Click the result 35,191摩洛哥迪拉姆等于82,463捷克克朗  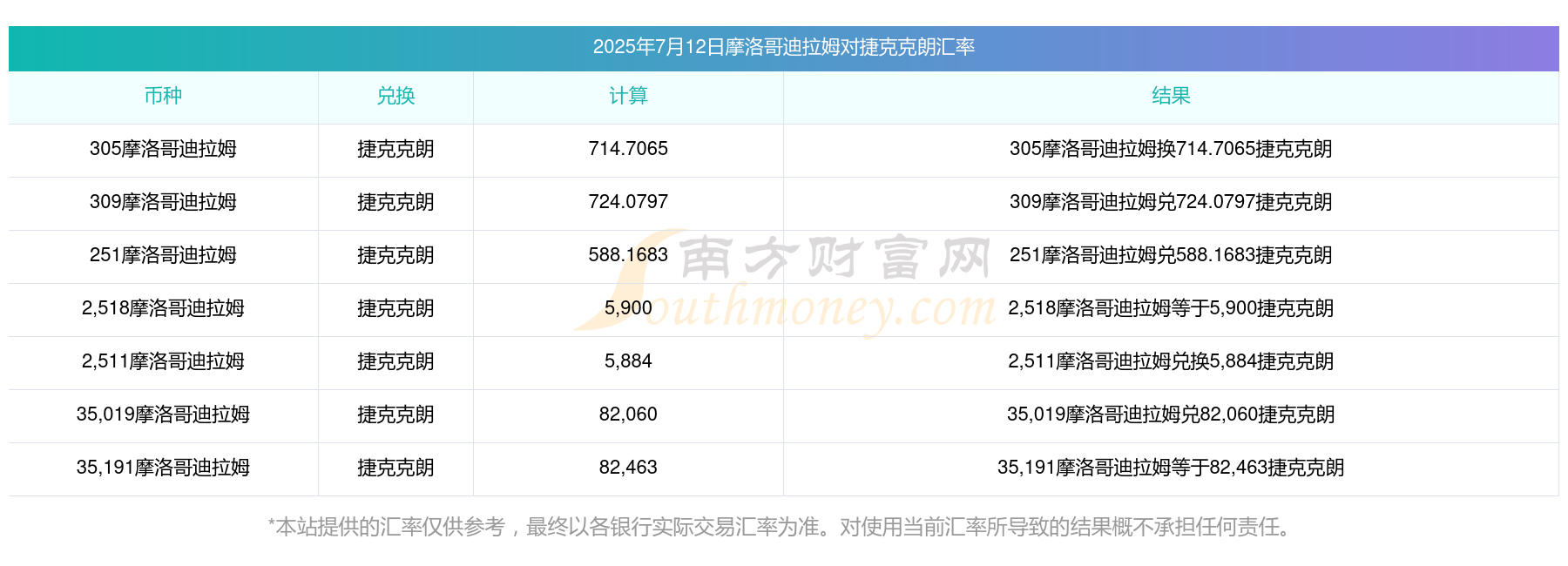pyautogui.click(x=1171, y=468)
